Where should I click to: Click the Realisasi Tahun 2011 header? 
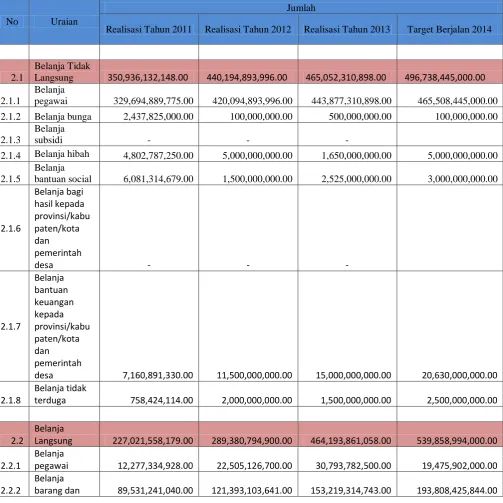tap(149, 29)
